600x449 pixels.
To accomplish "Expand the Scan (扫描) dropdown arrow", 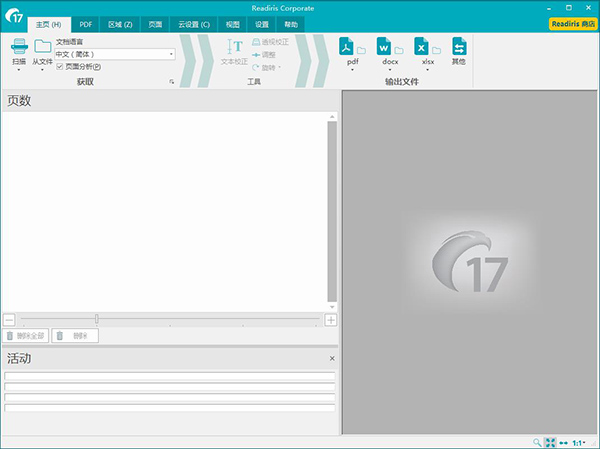I will 19,70.
